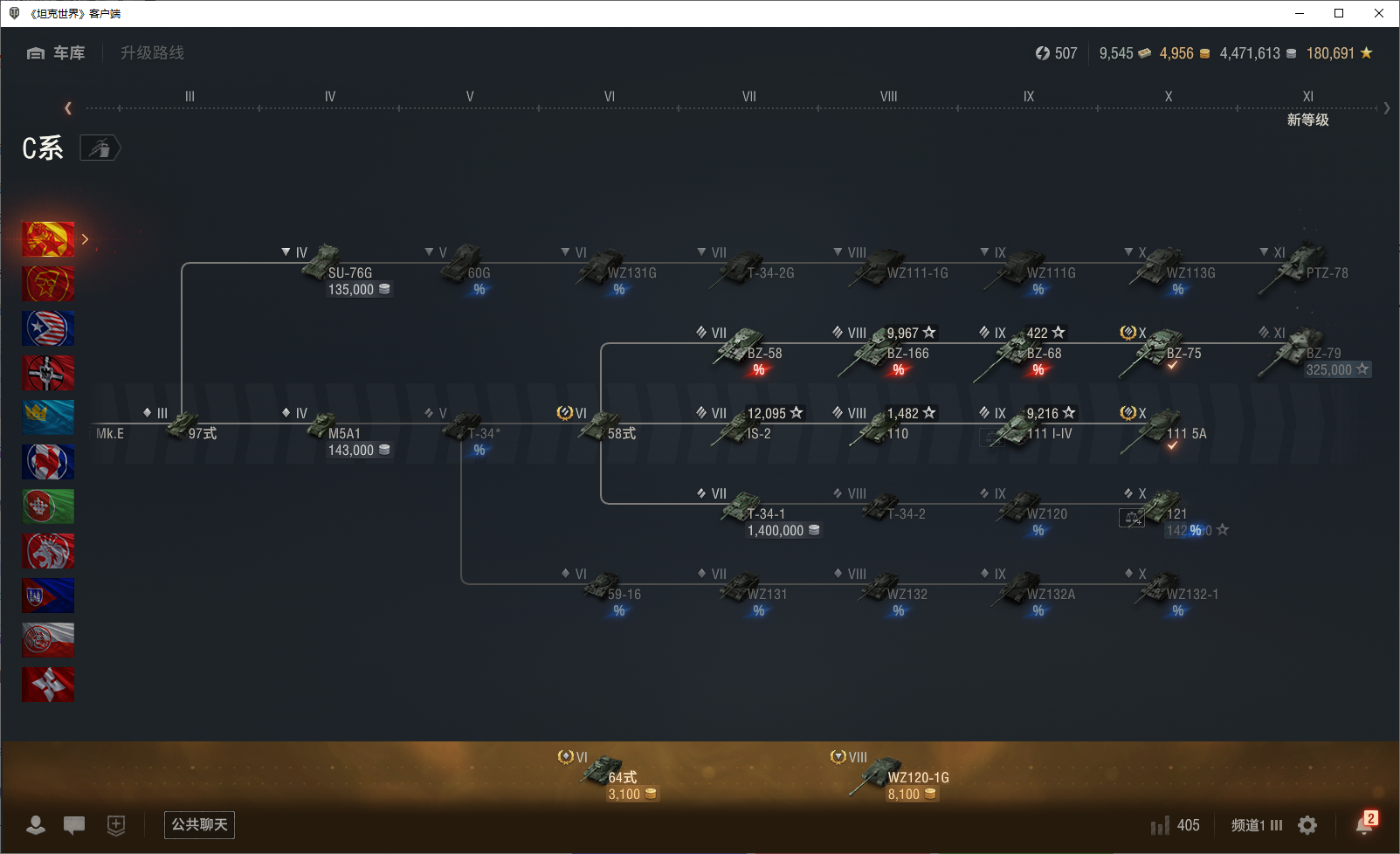This screenshot has height=854, width=1400.
Task: Switch to the red flag with white cross emblem
Action: (x=48, y=685)
